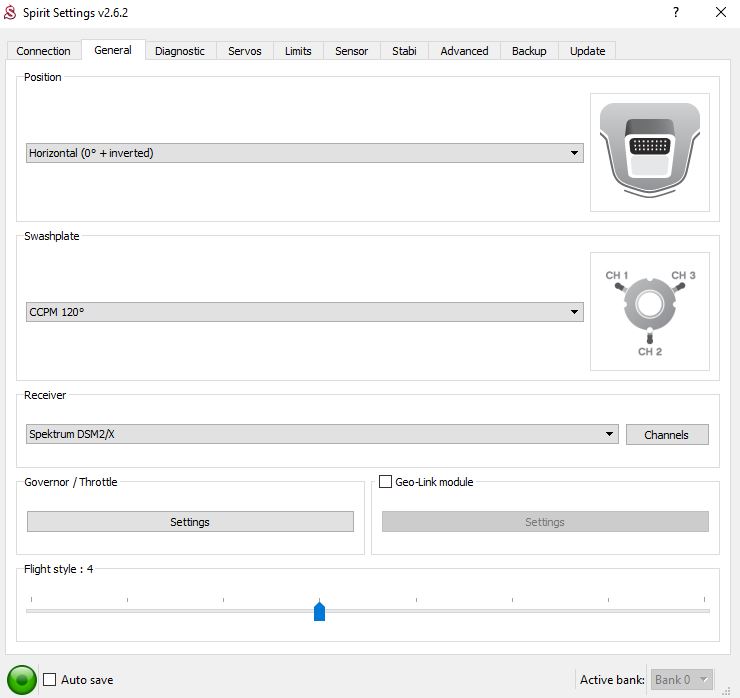
Task: Toggle the Auto save checkbox
Action: tap(50, 680)
